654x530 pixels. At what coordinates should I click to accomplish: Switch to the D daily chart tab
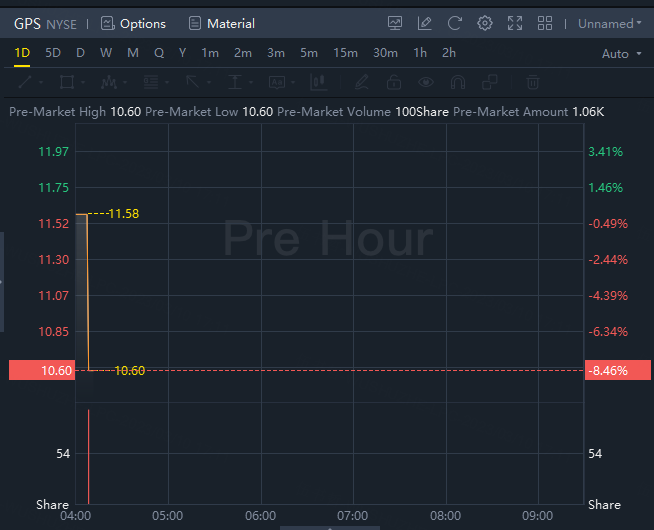(80, 53)
